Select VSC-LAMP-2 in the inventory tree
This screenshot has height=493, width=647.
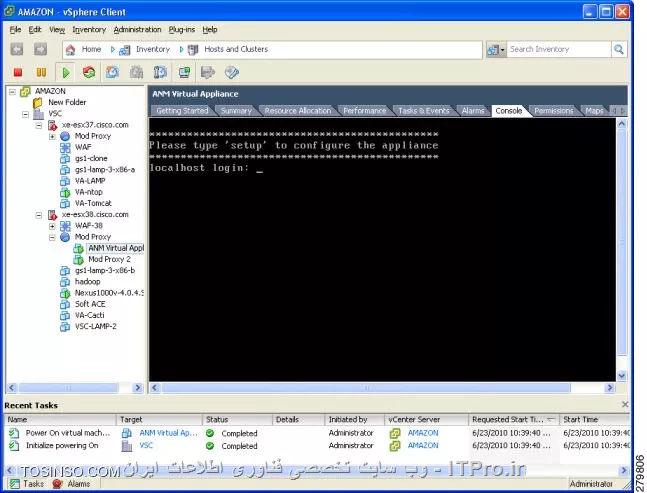[x=96, y=326]
